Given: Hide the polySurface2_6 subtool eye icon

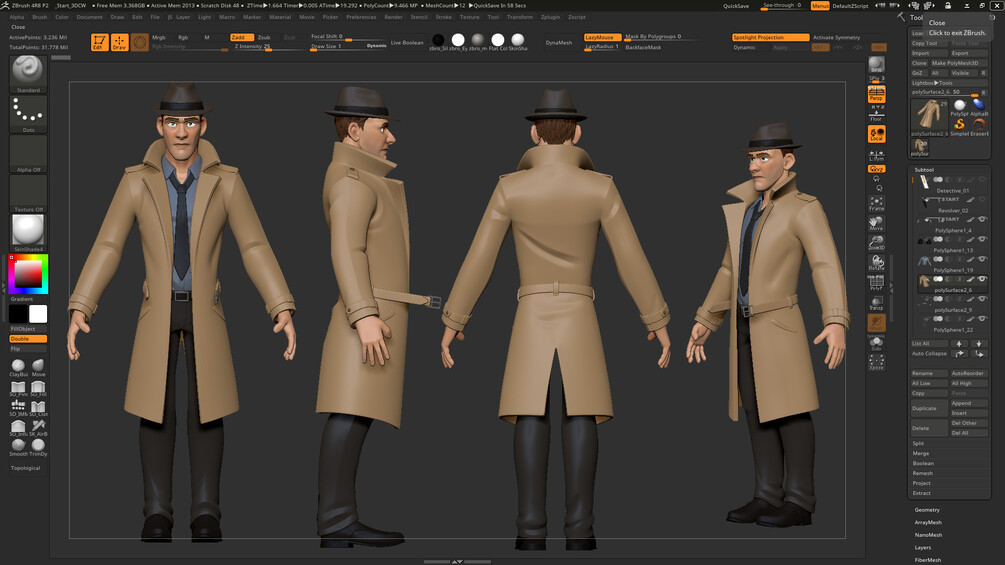Looking at the screenshot, I should click(982, 279).
